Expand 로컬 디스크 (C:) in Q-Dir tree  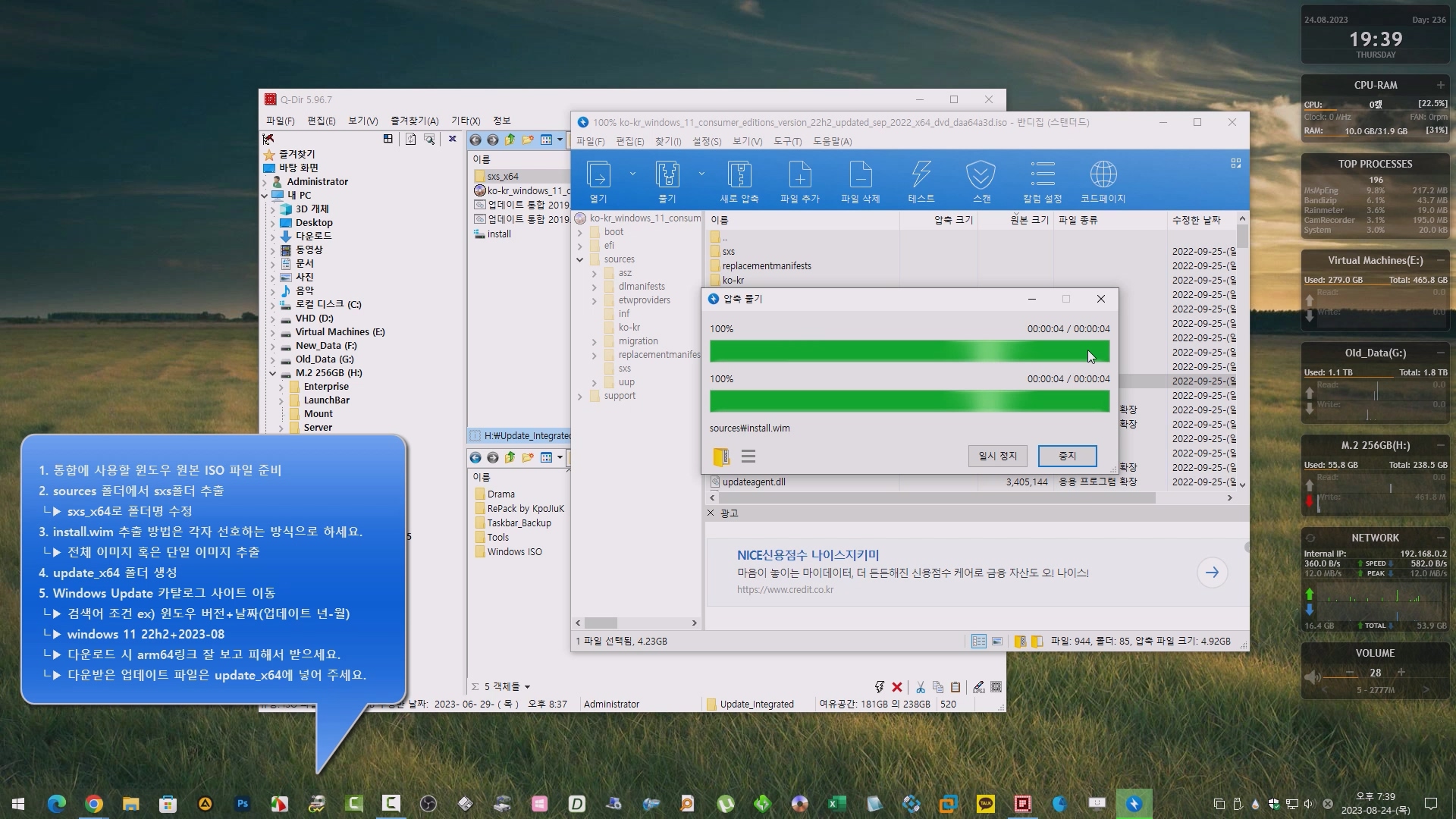[x=272, y=305]
